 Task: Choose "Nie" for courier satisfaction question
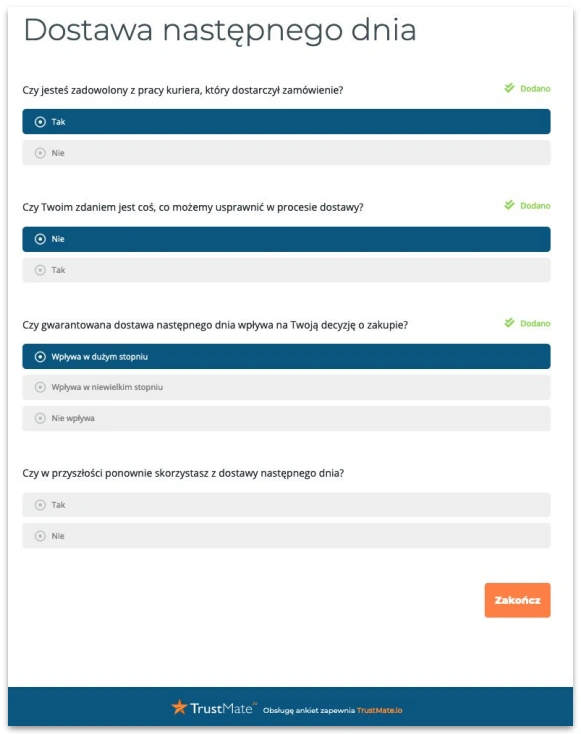point(286,153)
